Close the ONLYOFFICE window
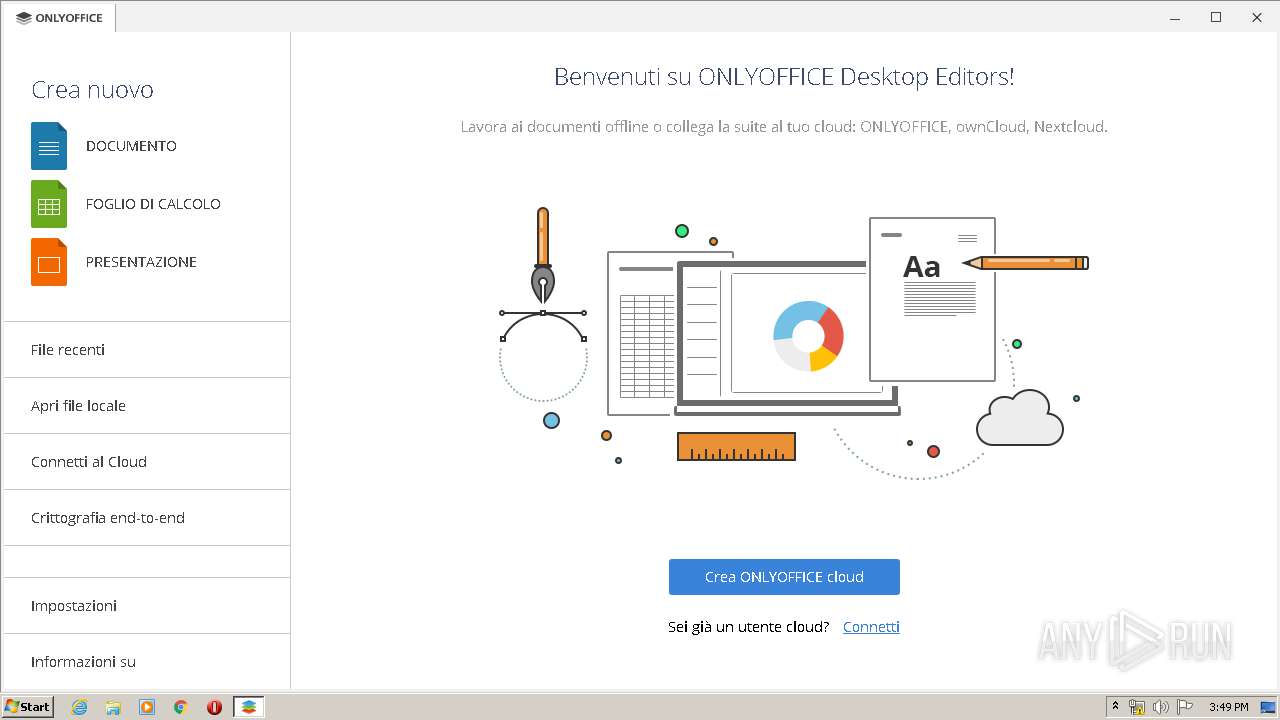The width and height of the screenshot is (1280, 720). [1257, 17]
